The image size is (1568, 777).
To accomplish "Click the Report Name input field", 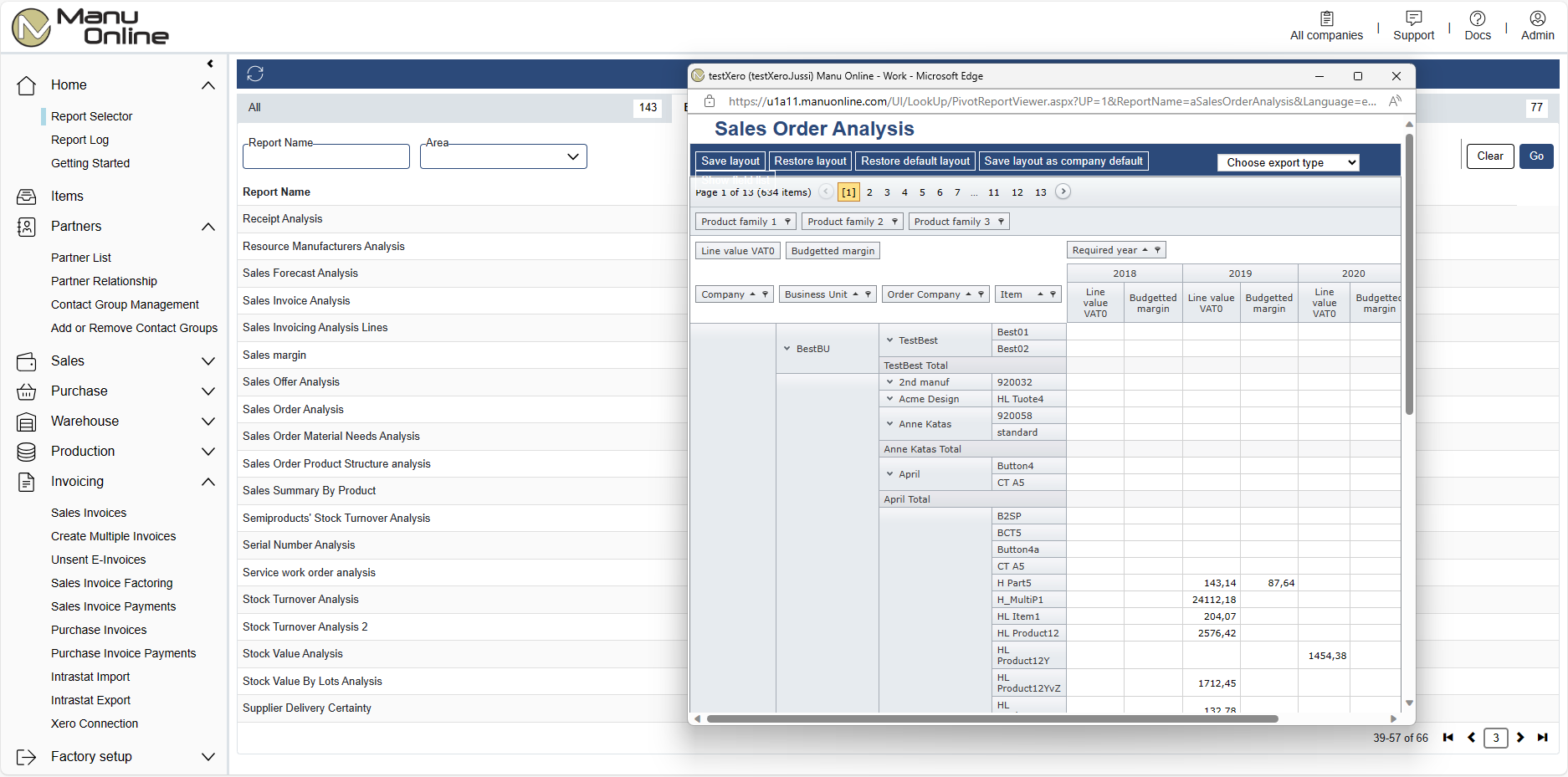I will pos(326,156).
